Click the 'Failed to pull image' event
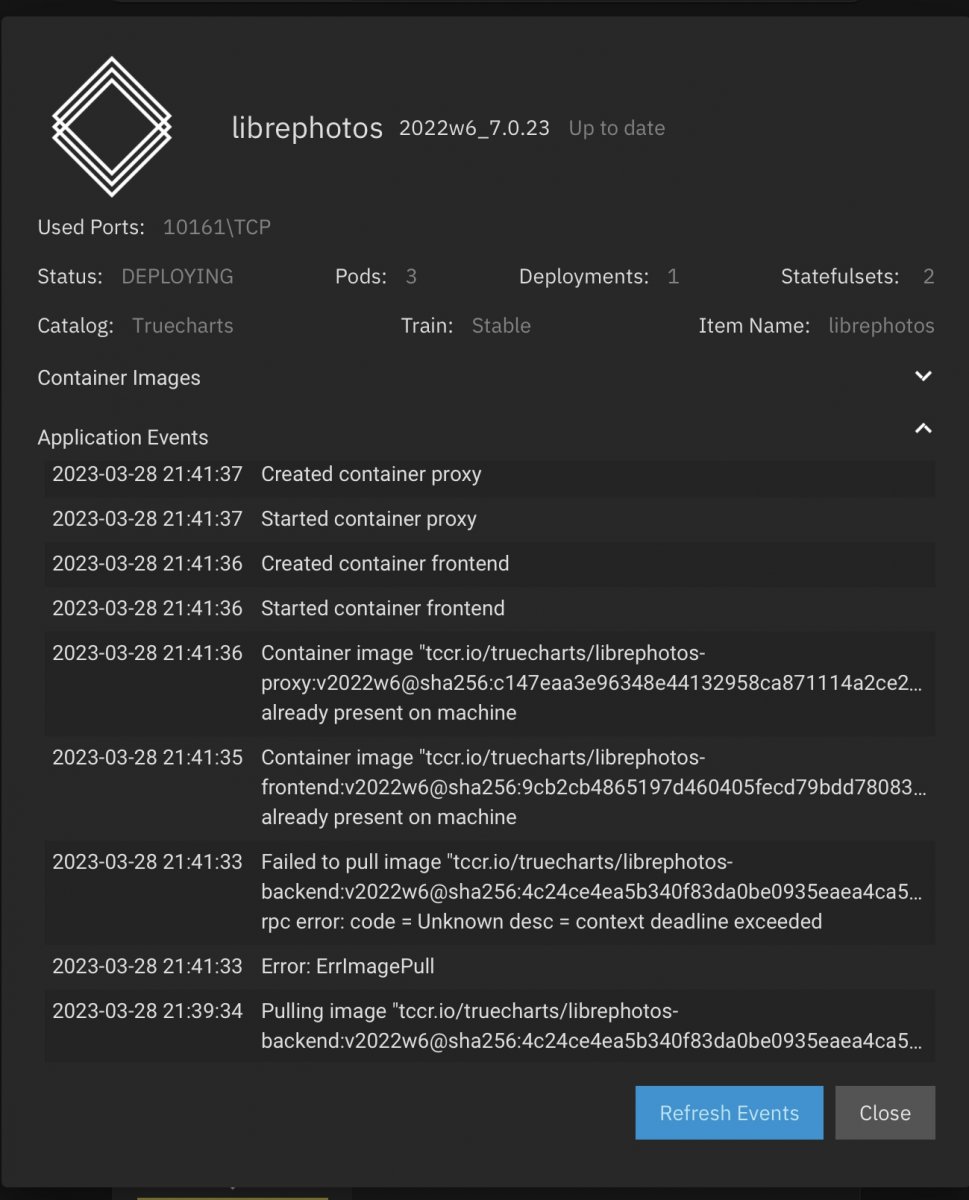This screenshot has width=969, height=1200. tap(490, 892)
